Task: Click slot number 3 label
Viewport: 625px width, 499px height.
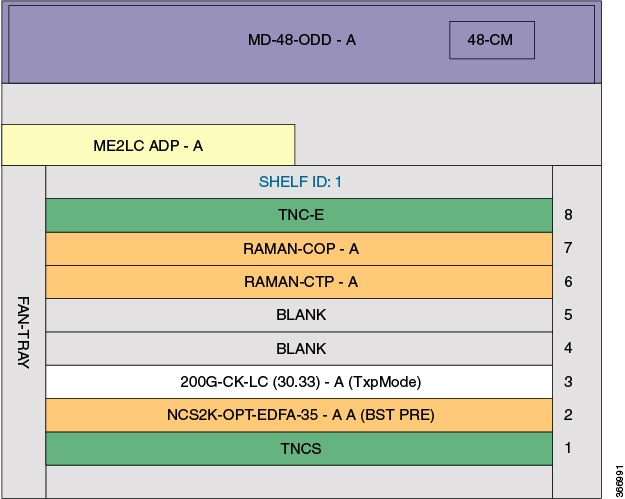Action: click(x=568, y=382)
